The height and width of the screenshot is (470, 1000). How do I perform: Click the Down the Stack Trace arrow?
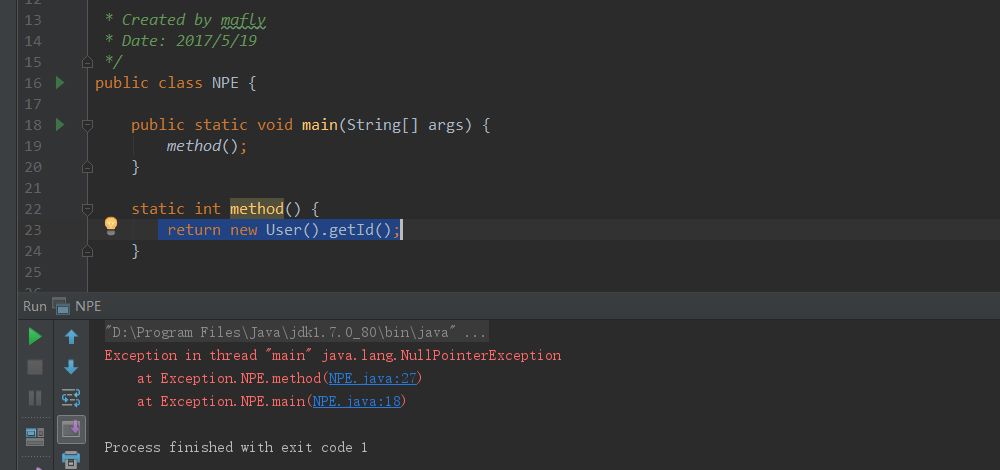tap(71, 367)
